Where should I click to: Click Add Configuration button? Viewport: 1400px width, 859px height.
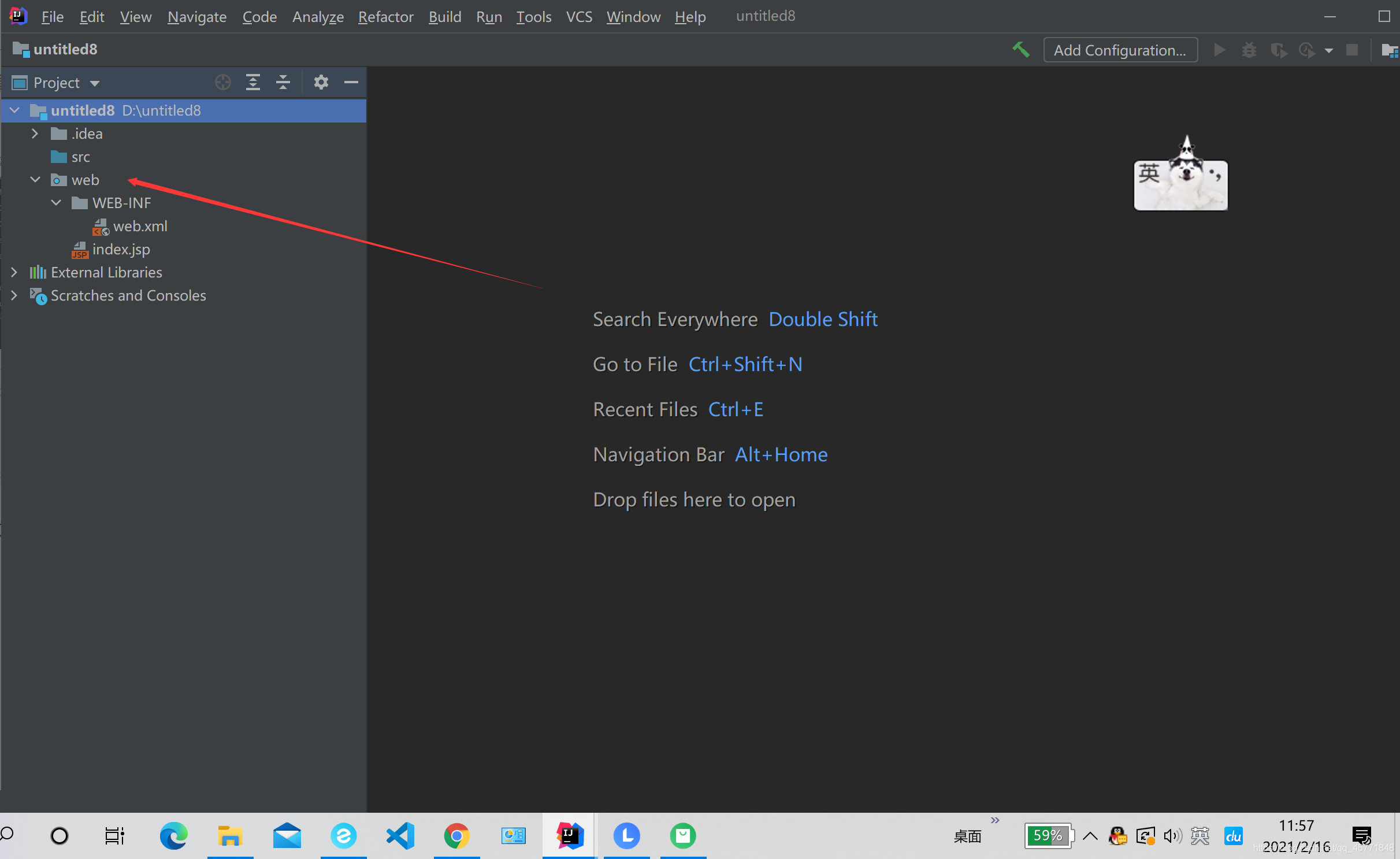pos(1120,50)
